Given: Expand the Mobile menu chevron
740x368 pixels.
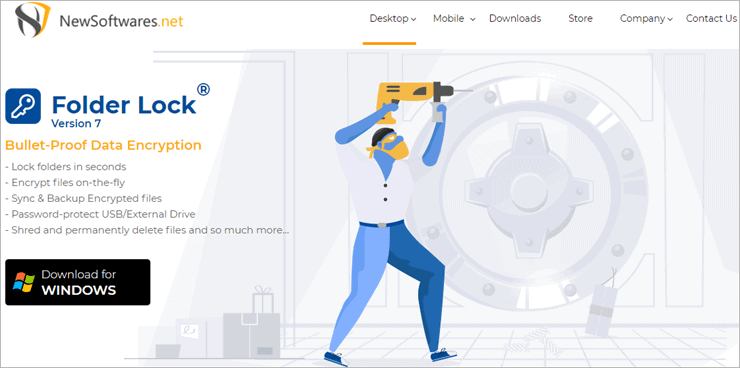Looking at the screenshot, I should 473,19.
